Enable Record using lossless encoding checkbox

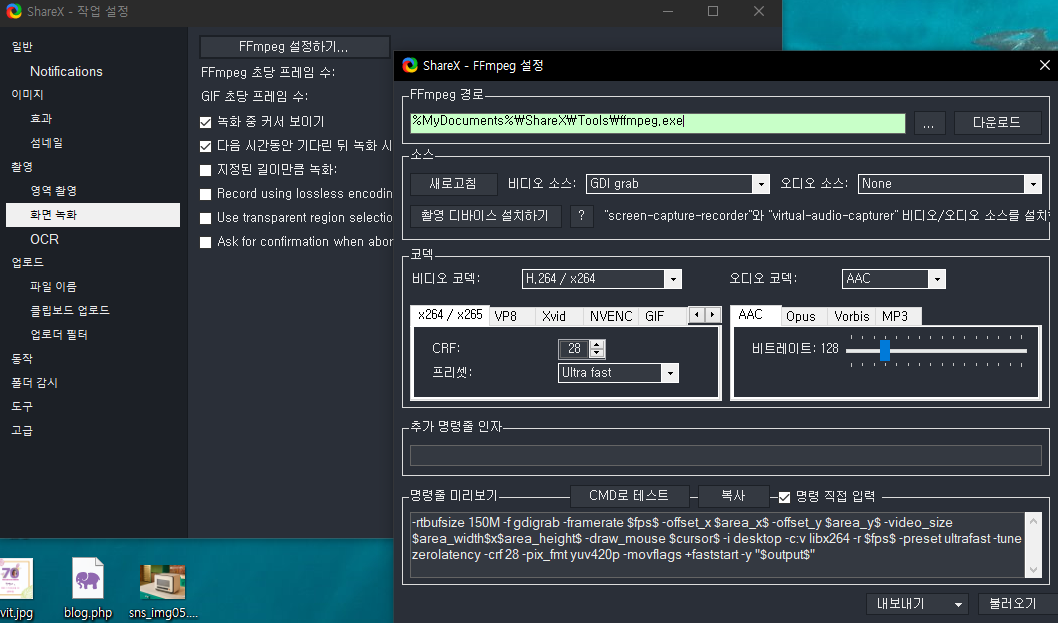(206, 194)
